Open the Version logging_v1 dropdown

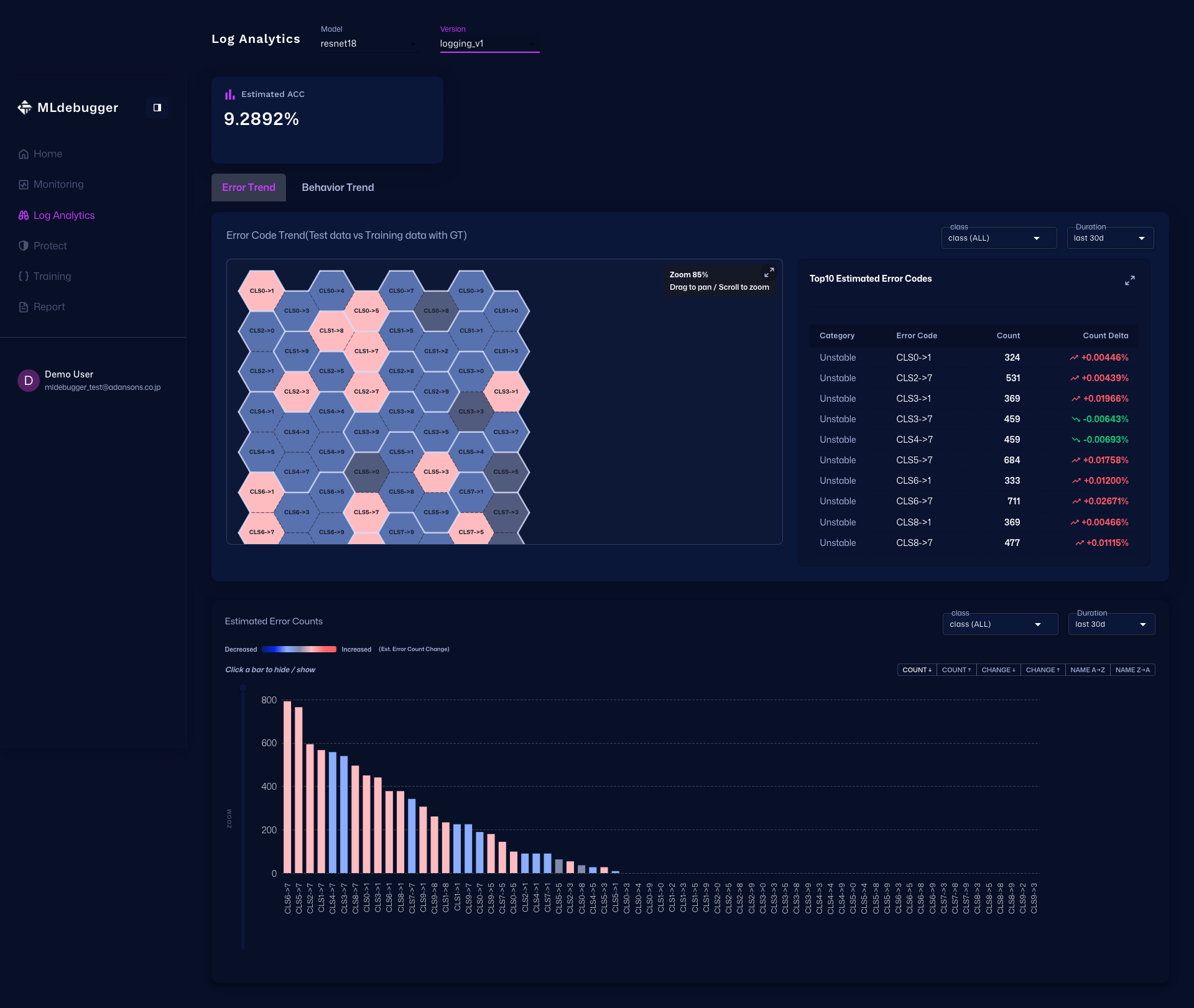point(489,44)
